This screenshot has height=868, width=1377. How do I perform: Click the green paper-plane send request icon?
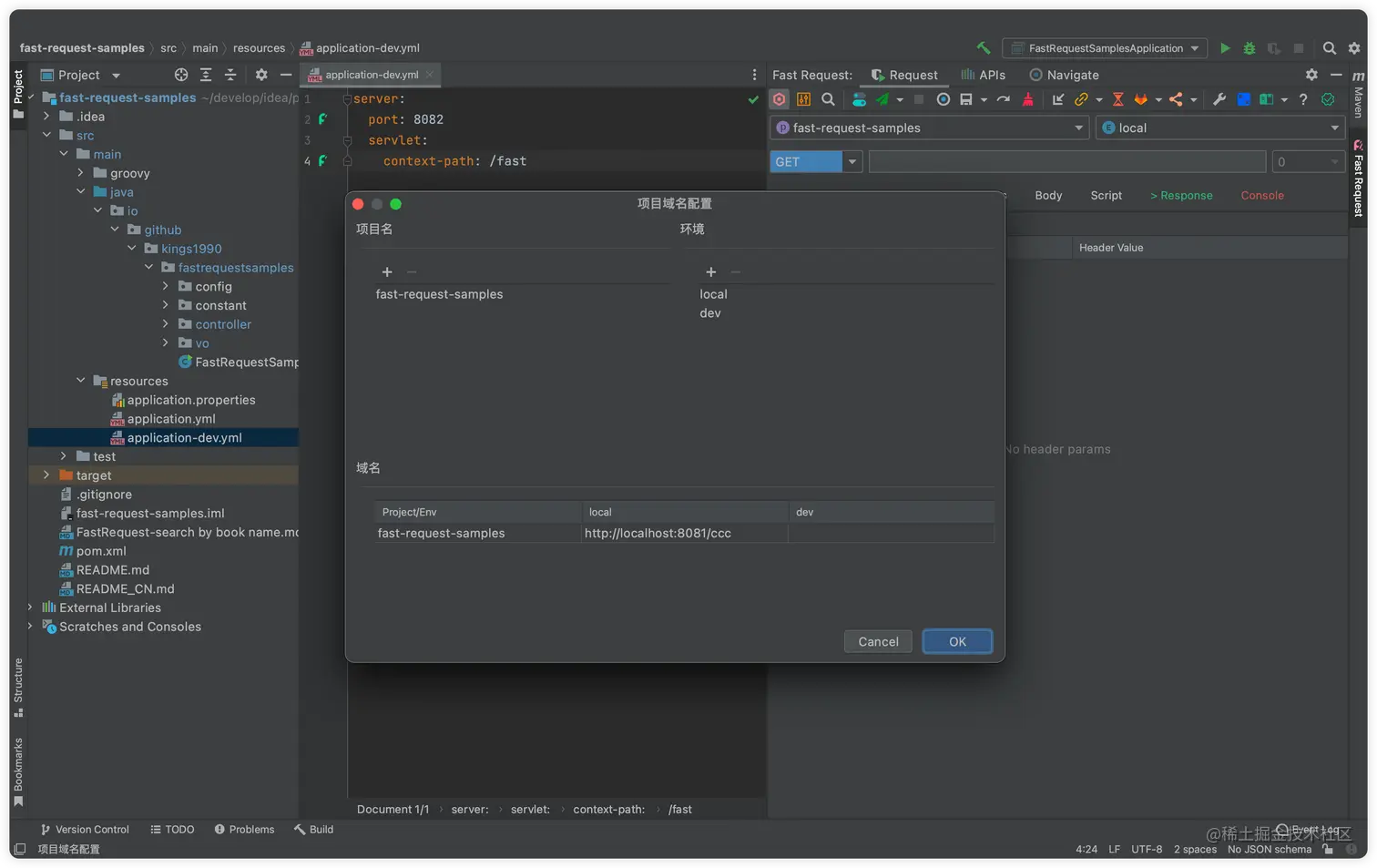pyautogui.click(x=882, y=99)
